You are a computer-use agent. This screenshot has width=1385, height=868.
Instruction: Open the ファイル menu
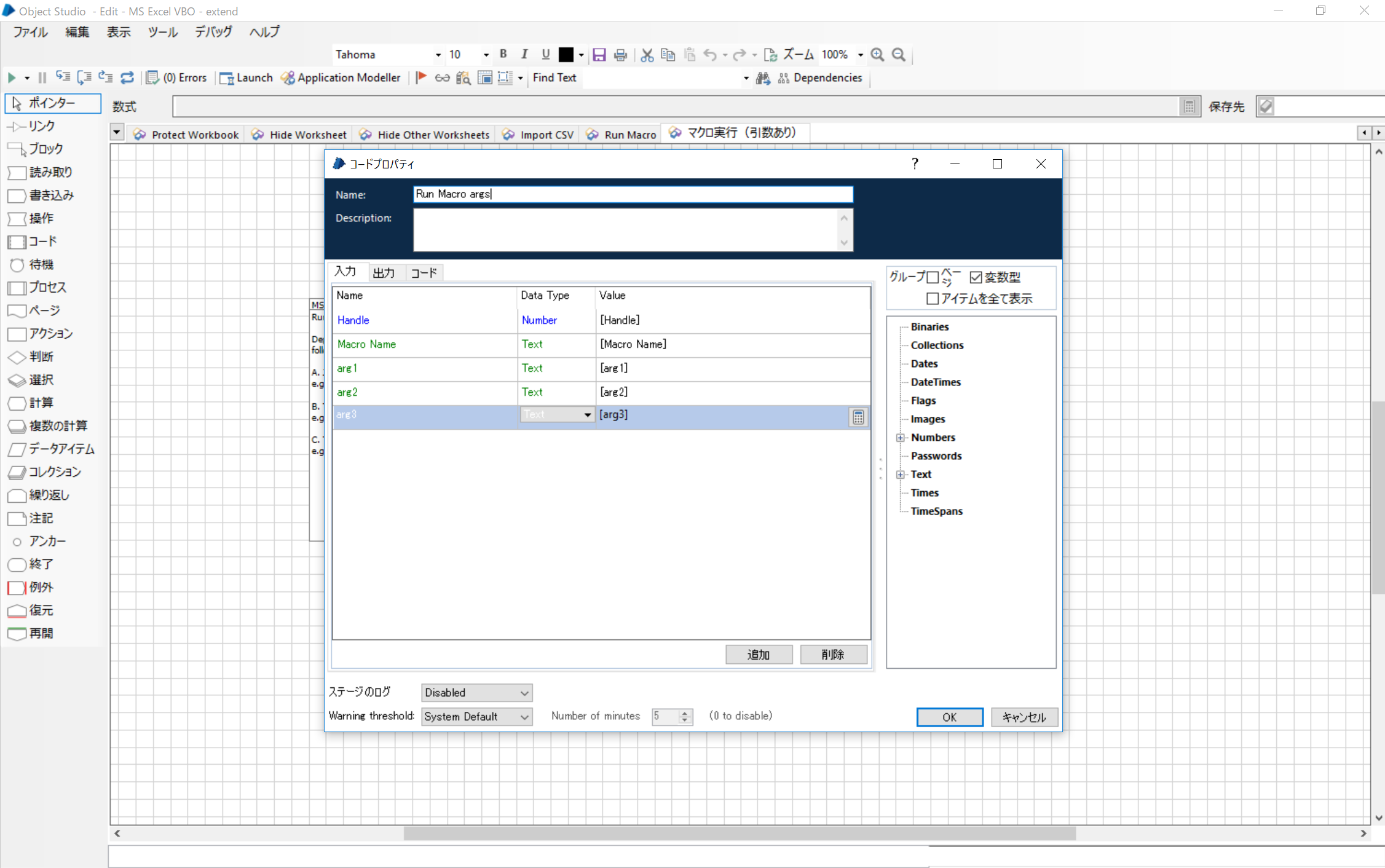[30, 32]
